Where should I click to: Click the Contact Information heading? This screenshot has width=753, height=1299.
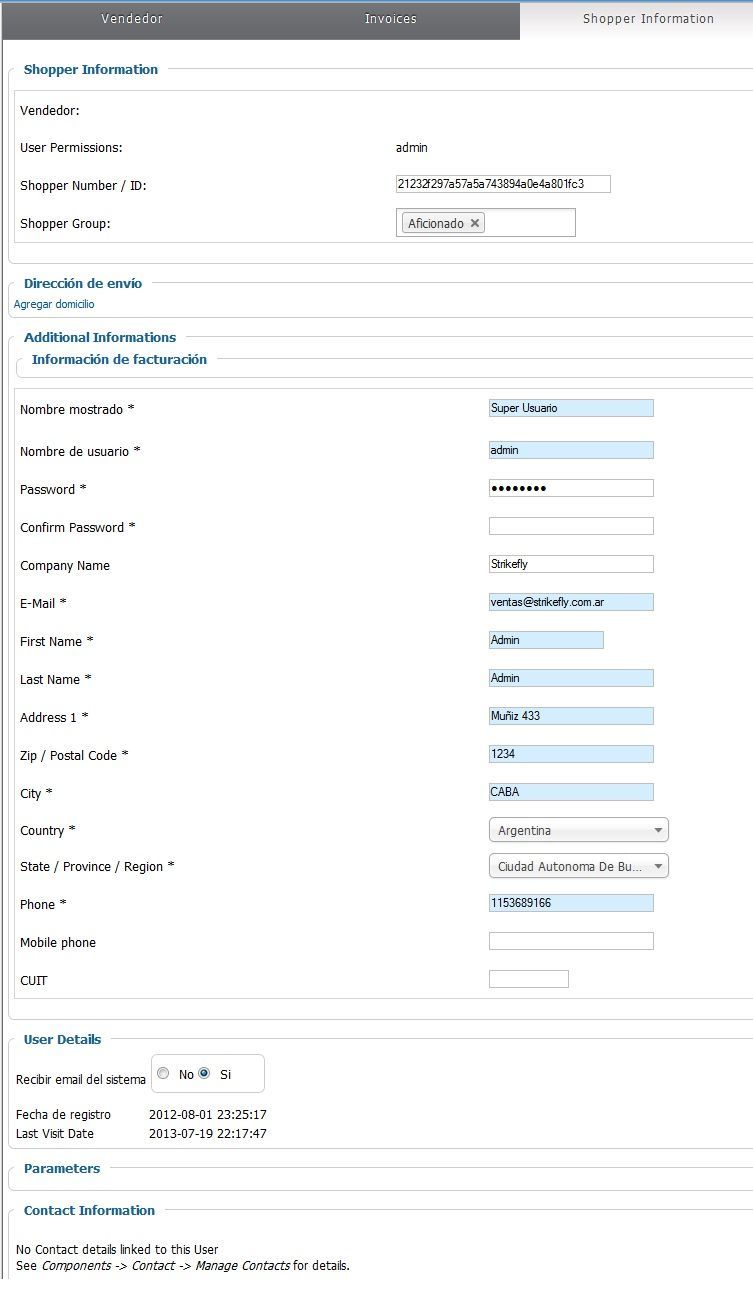(89, 1210)
